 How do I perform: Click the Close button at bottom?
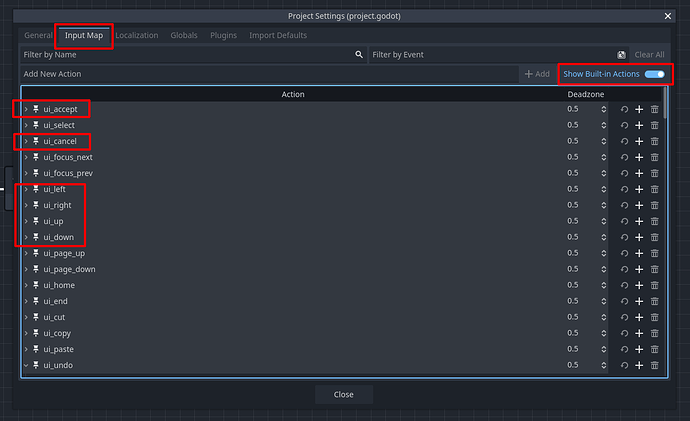coord(344,395)
